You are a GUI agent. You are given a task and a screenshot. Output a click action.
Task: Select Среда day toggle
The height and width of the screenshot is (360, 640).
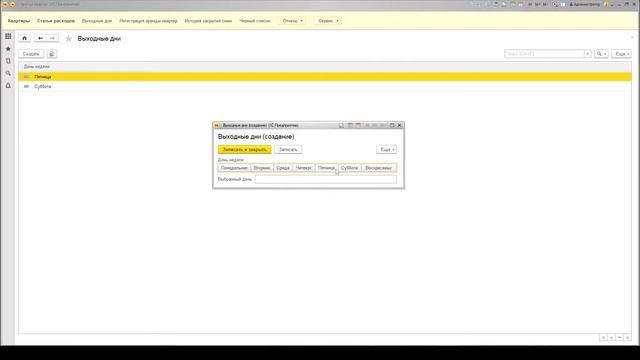point(283,168)
